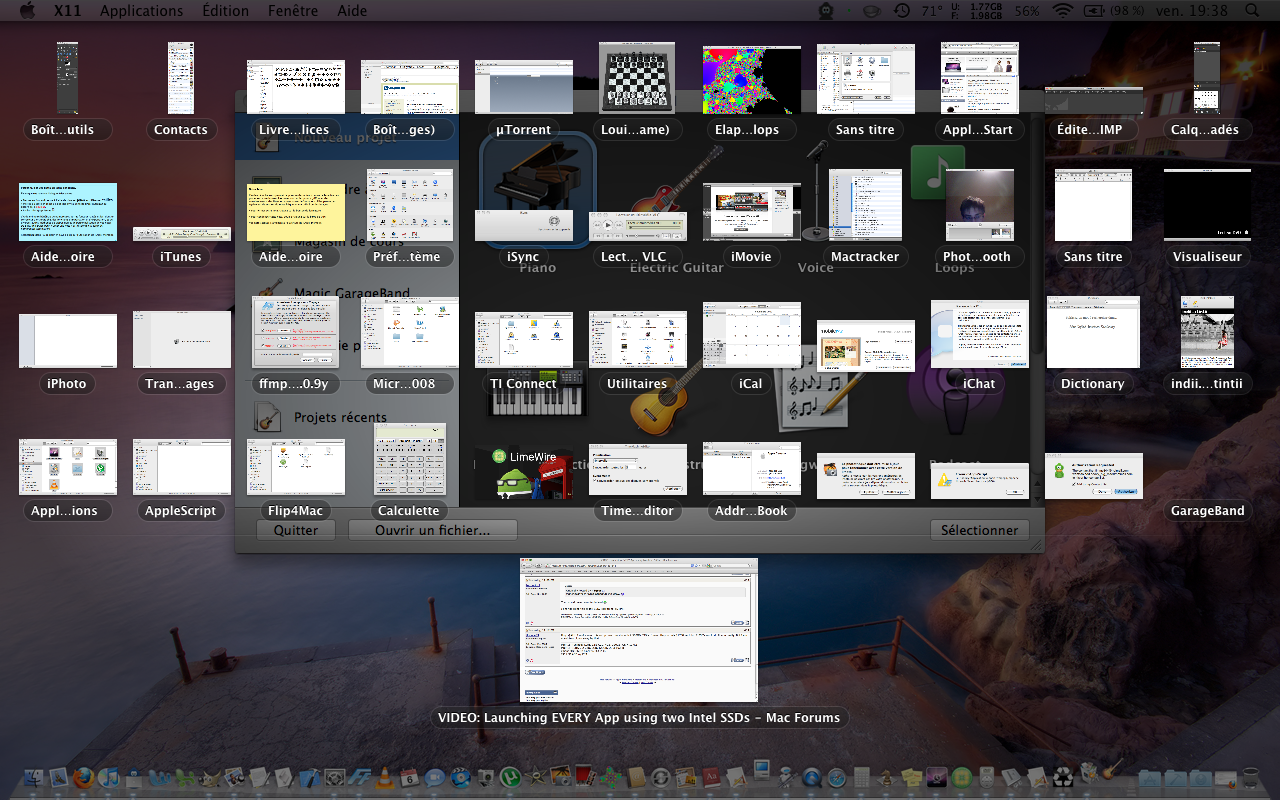
Task: Select the iCal calendar window thumbnail
Action: click(752, 335)
